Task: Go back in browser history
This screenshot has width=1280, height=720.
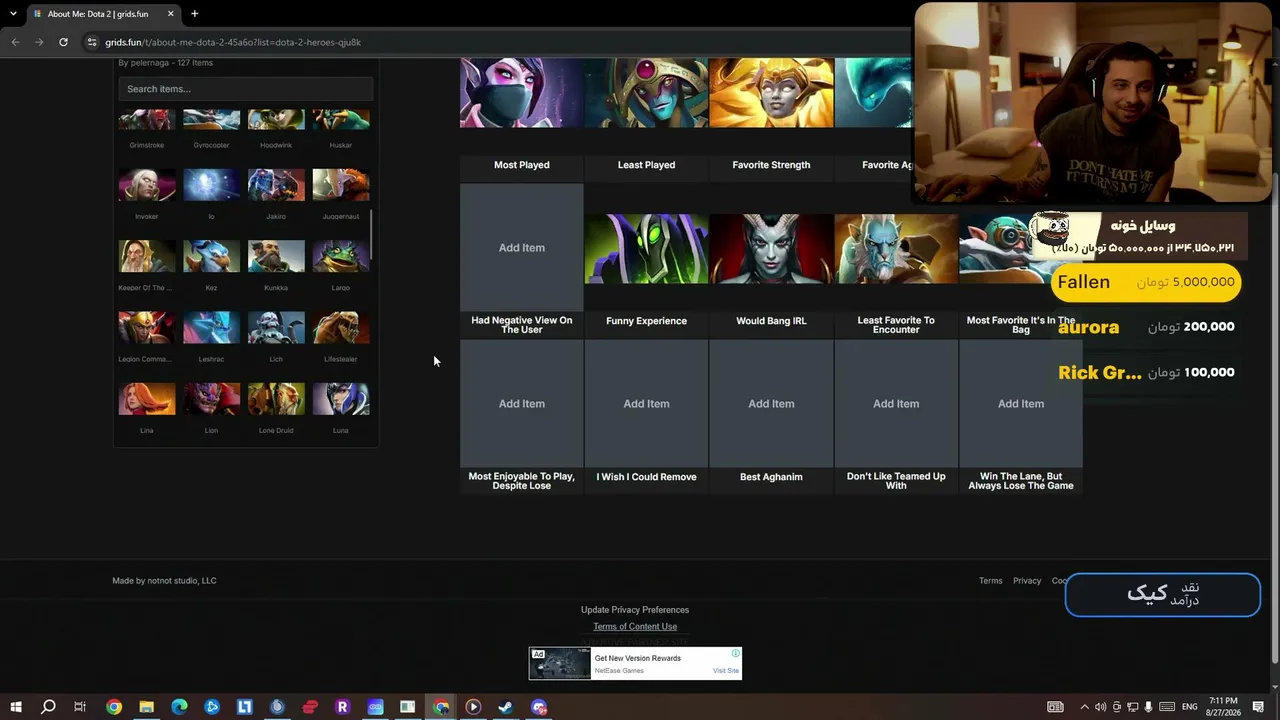Action: (x=15, y=42)
